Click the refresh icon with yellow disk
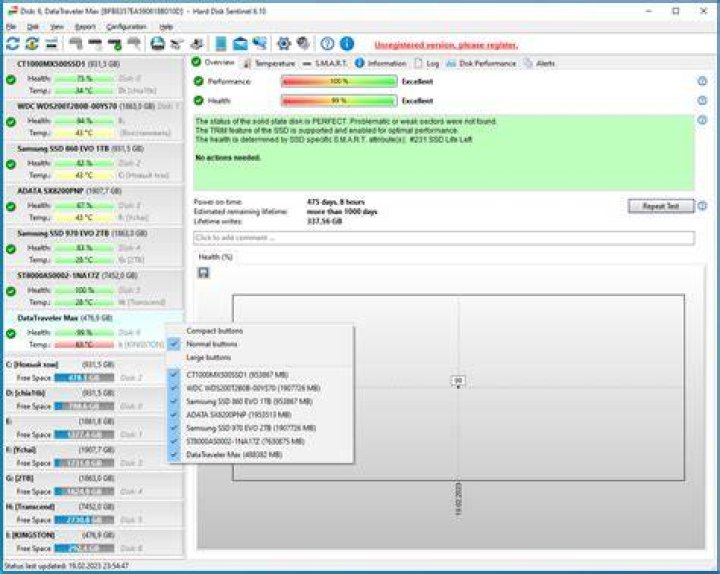Image resolution: width=720 pixels, height=574 pixels. coord(32,44)
